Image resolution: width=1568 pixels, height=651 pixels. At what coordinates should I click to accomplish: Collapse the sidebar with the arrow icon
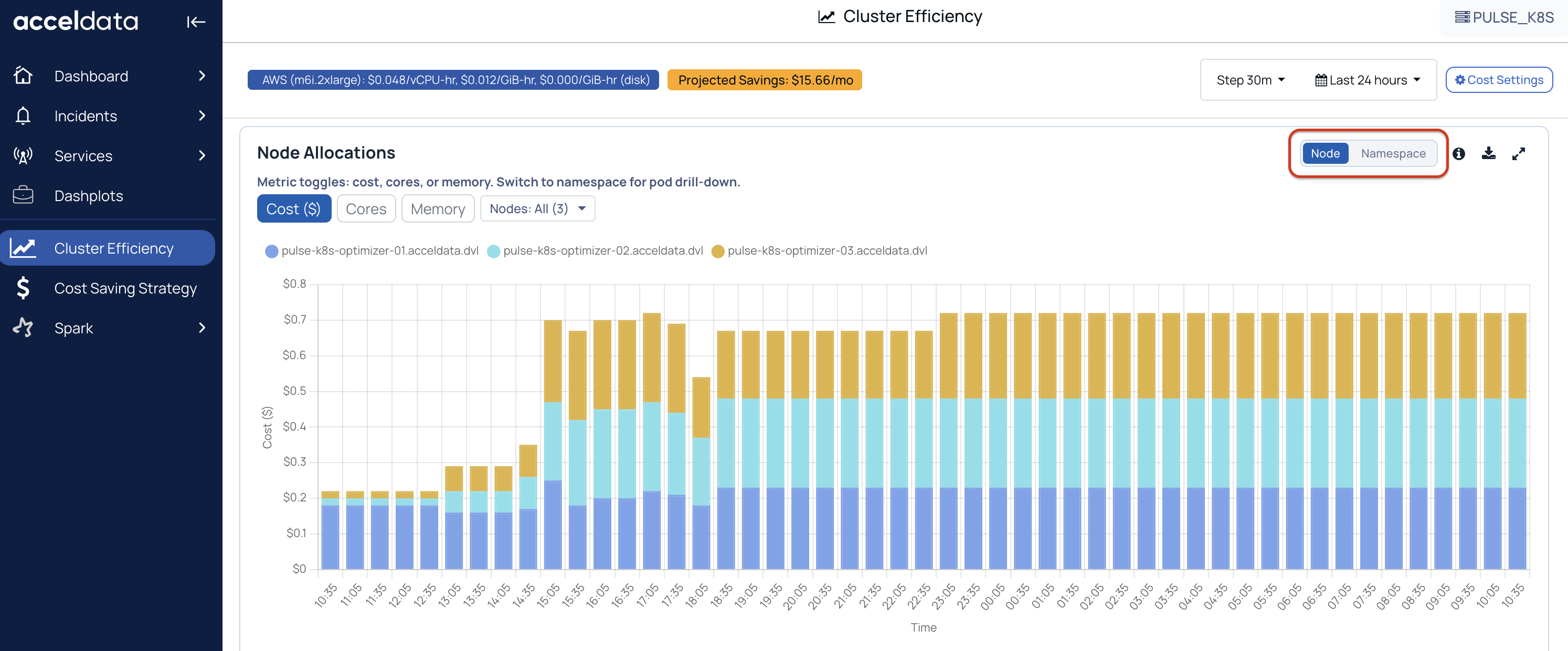[195, 22]
